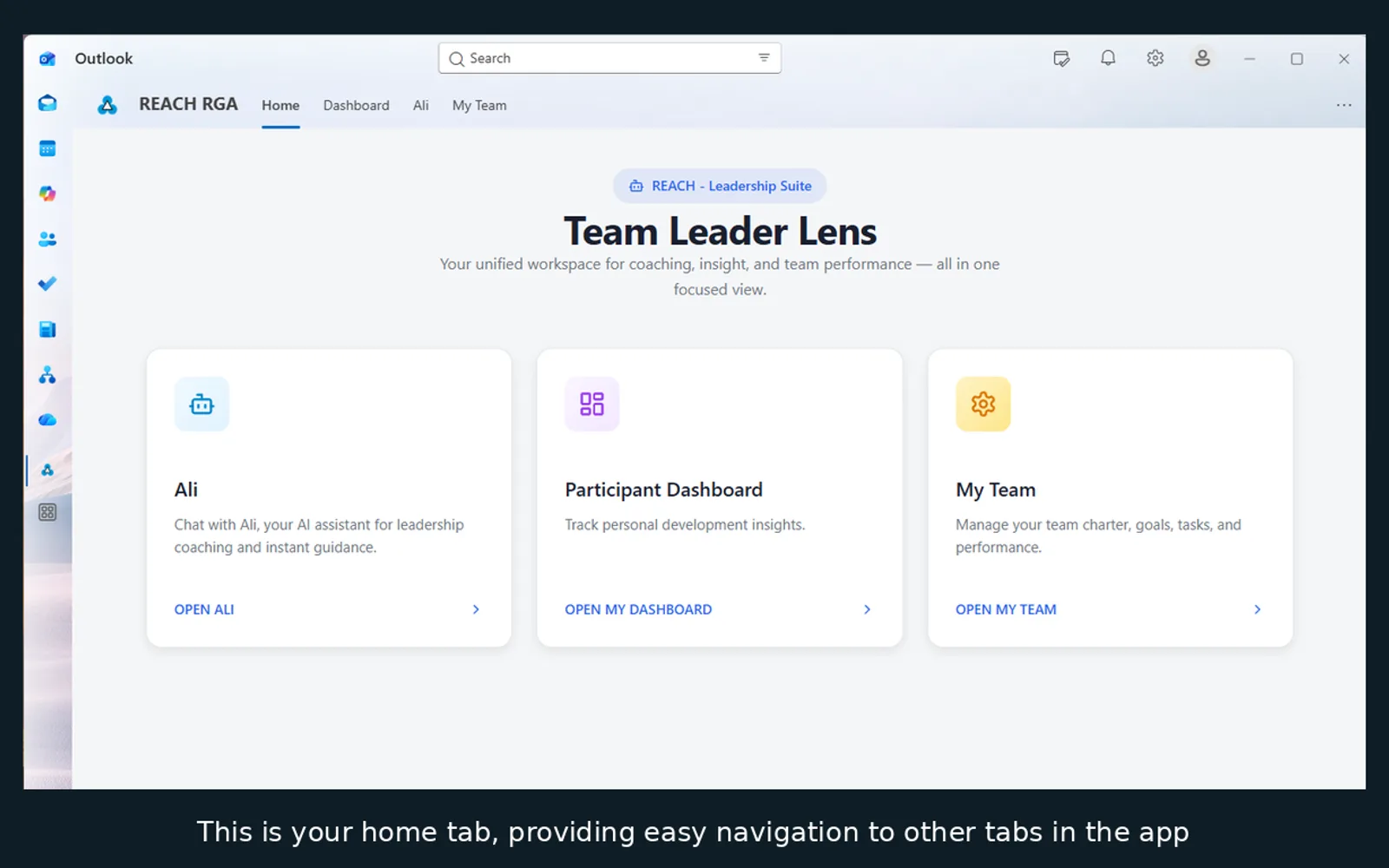Screen dimensions: 1389x868
Task: Click the OPEN ALI link
Action: (204, 609)
